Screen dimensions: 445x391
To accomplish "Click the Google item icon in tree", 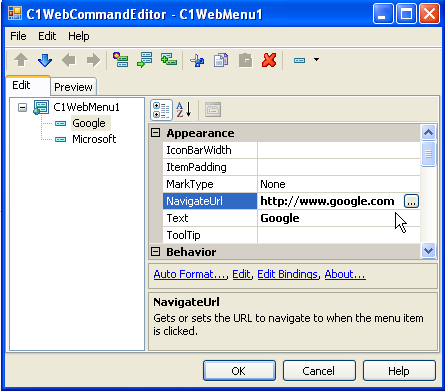I will pyautogui.click(x=60, y=124).
